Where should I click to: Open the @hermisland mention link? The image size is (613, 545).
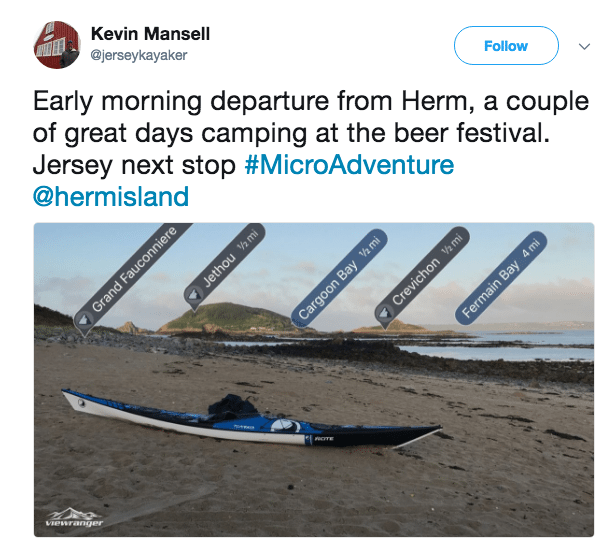click(x=111, y=197)
